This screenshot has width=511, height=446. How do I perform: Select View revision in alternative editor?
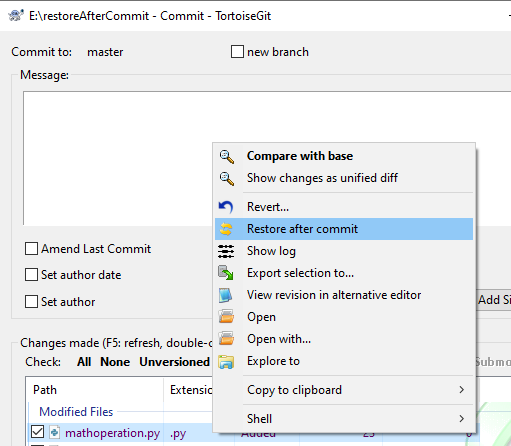tap(344, 295)
